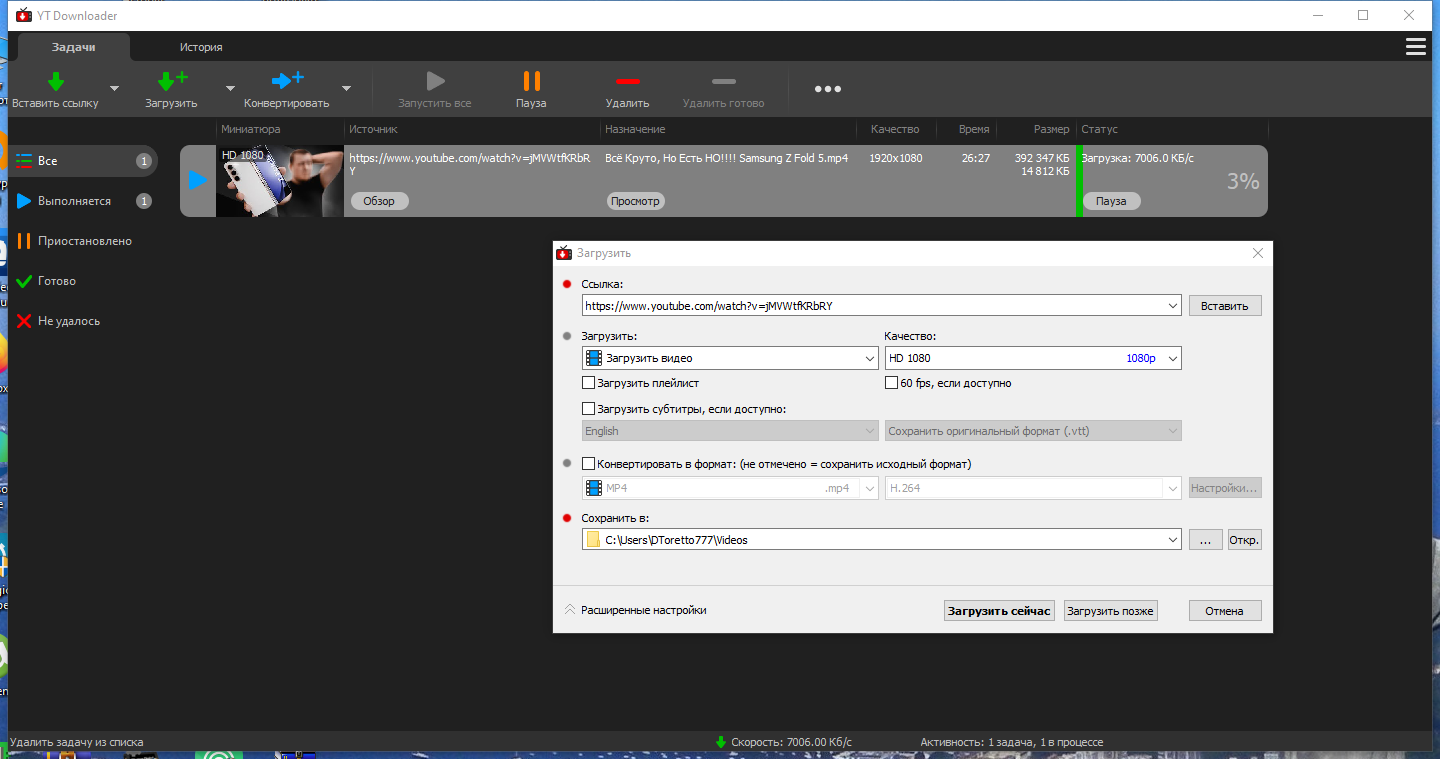The image size is (1440, 759).
Task: Click the Конвертировать blue arrow icon
Action: [x=287, y=80]
